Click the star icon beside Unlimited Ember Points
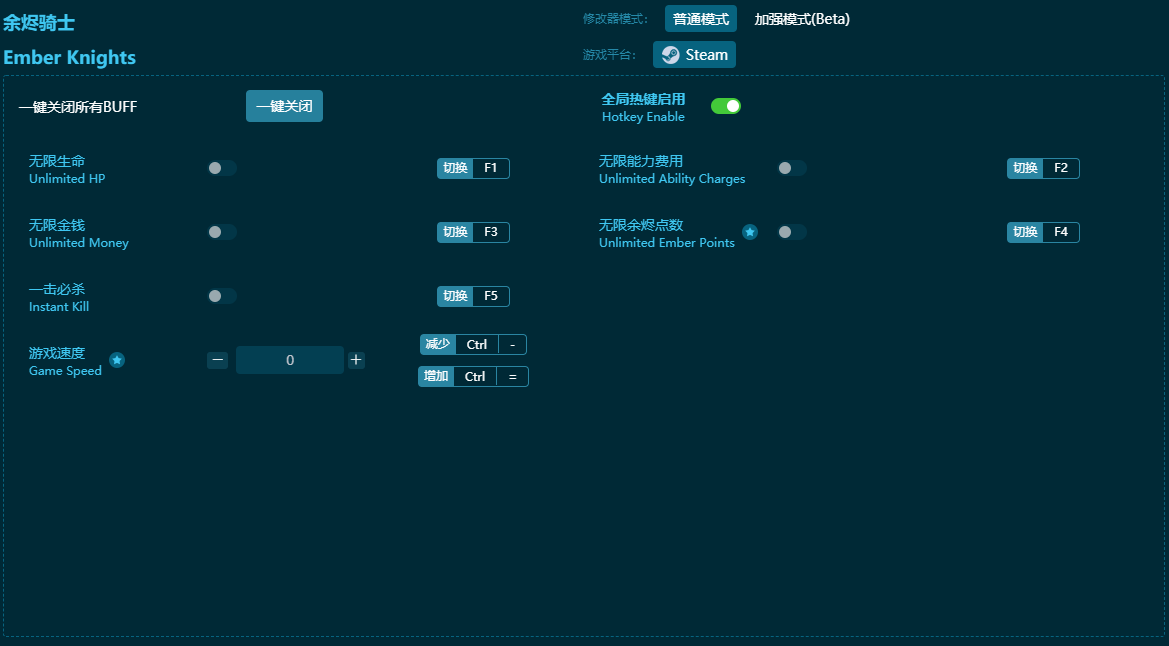 [x=750, y=232]
